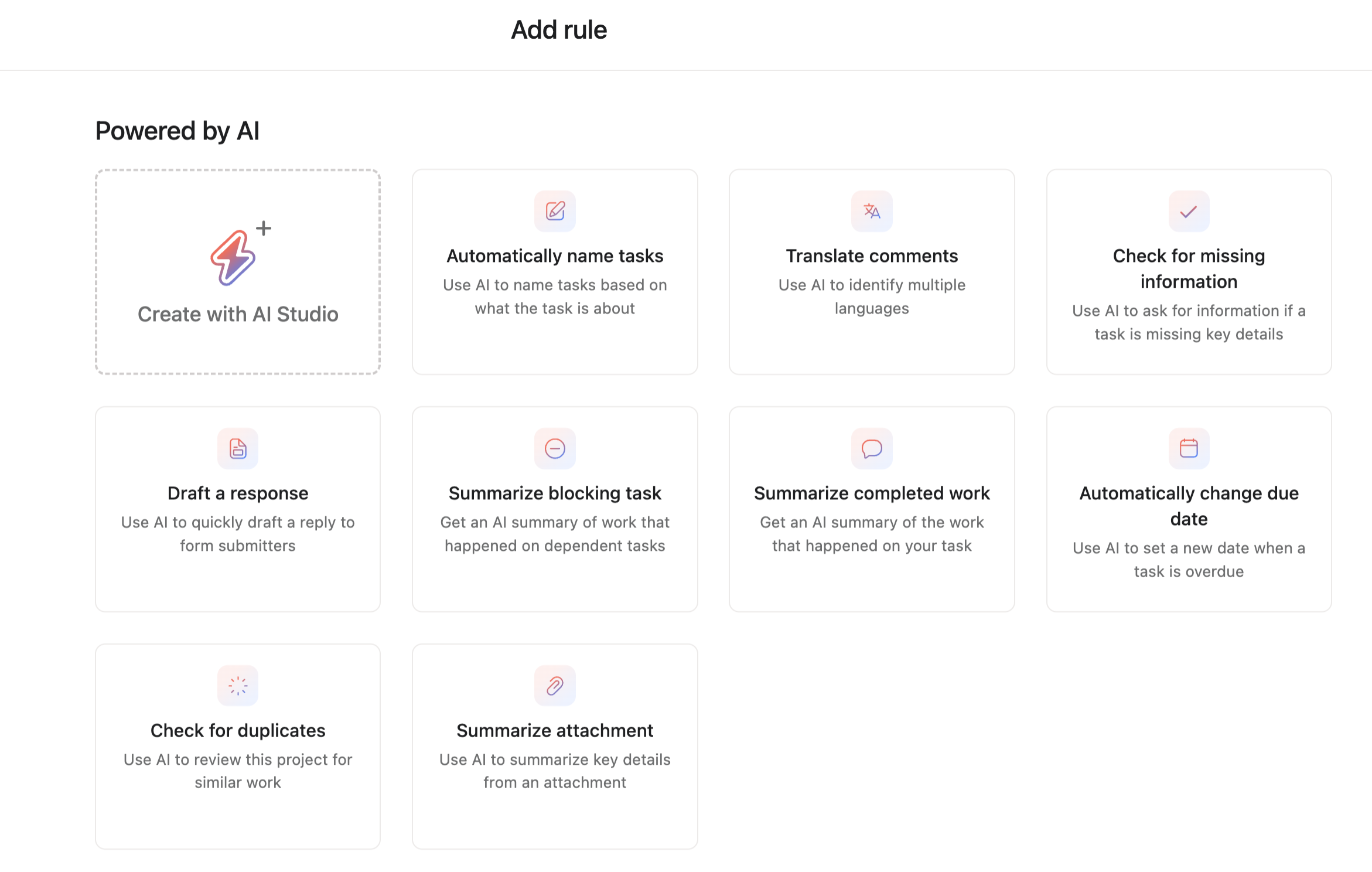Viewport: 1372px width, 872px height.
Task: Click the AI Studio lightning bolt icon
Action: point(234,258)
